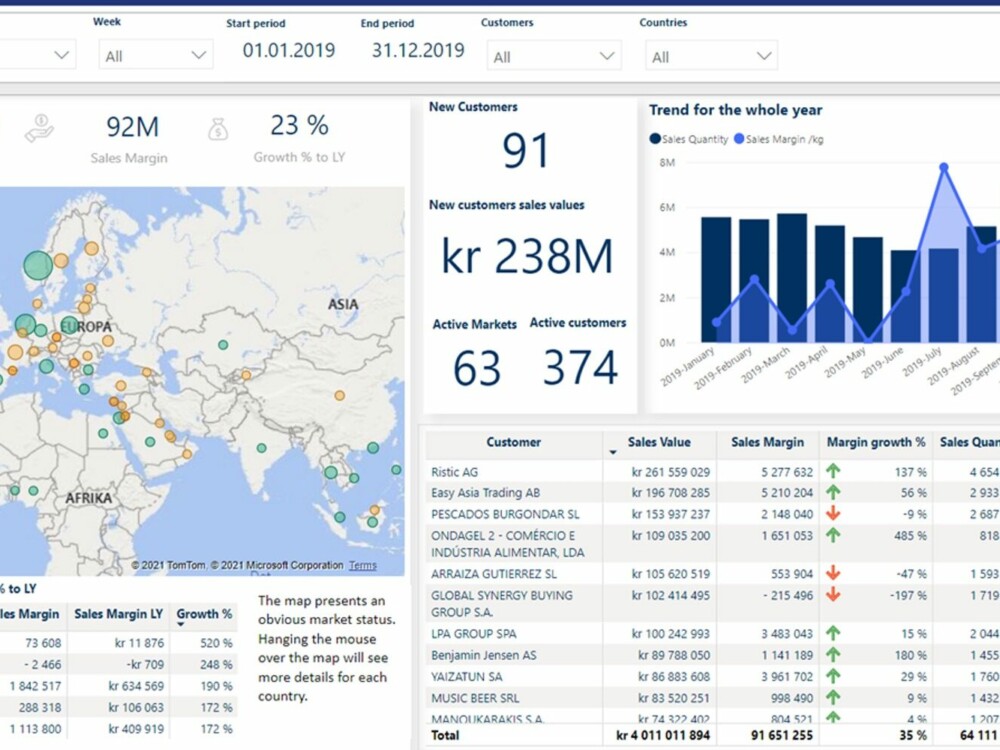1000x750 pixels.
Task: Click the 92M Sales Margin card
Action: pyautogui.click(x=132, y=126)
